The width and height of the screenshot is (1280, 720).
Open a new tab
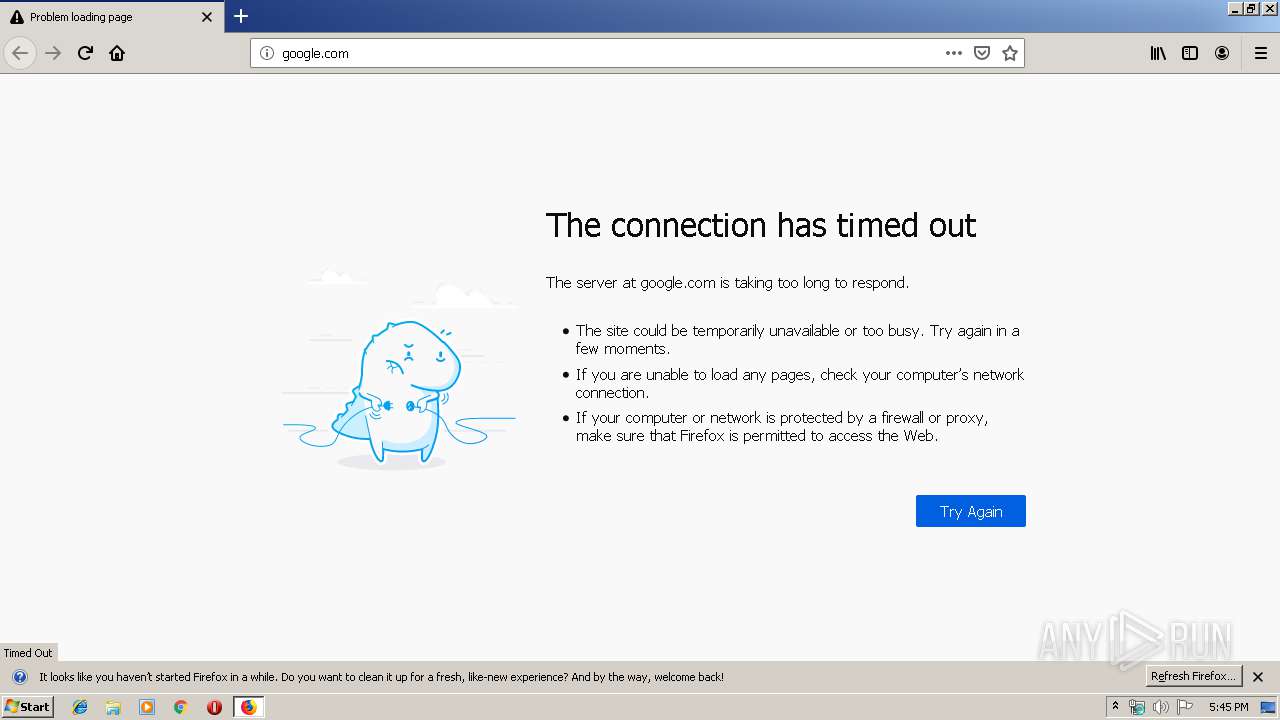point(241,16)
